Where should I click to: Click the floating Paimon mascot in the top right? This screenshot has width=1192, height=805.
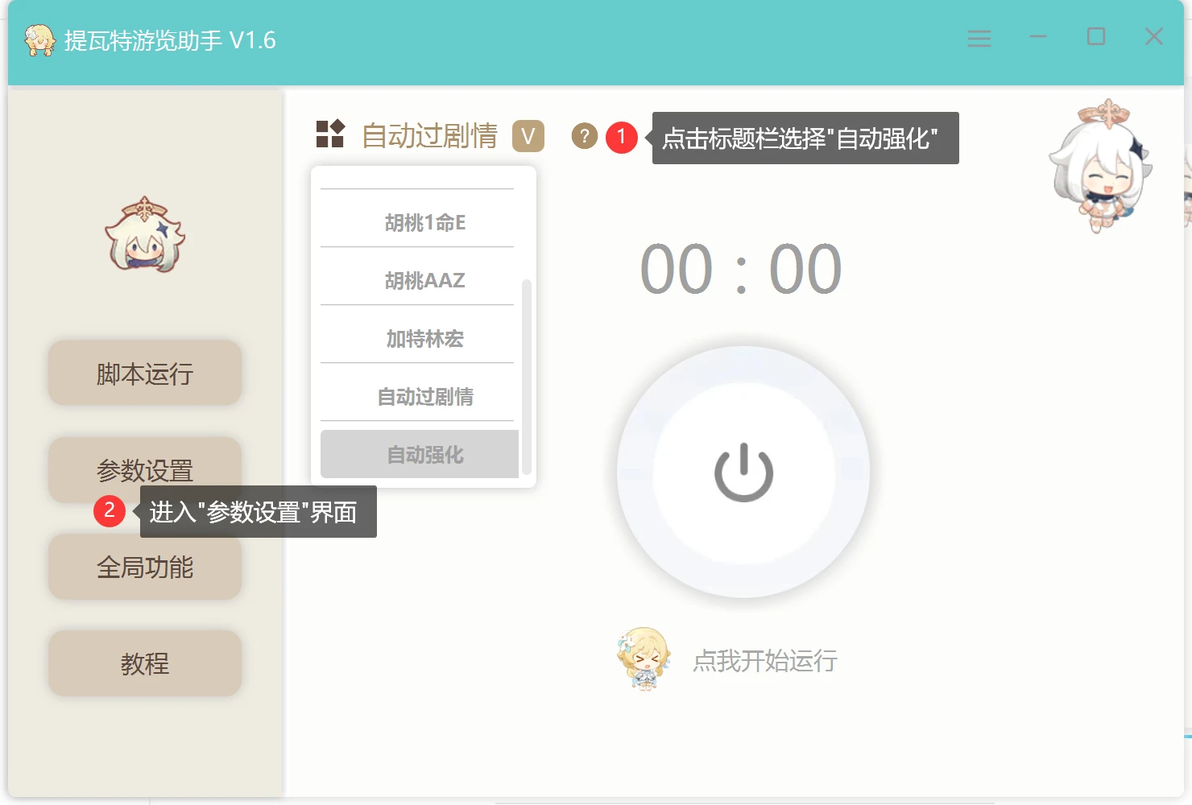(x=1100, y=166)
